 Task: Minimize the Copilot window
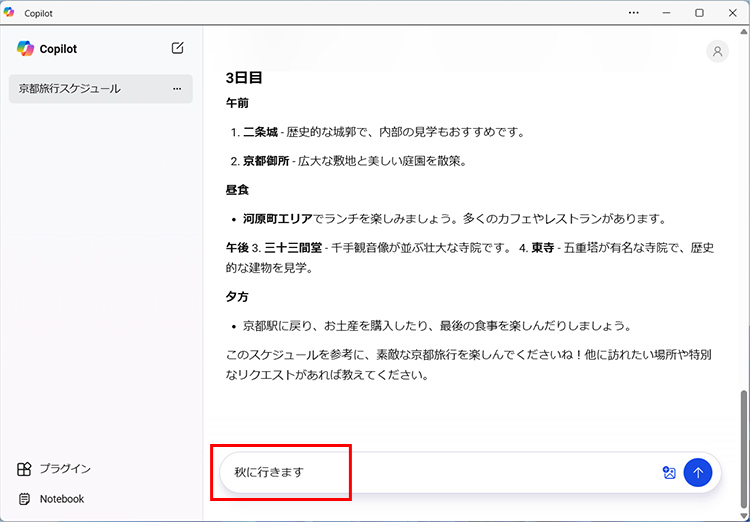coord(666,12)
